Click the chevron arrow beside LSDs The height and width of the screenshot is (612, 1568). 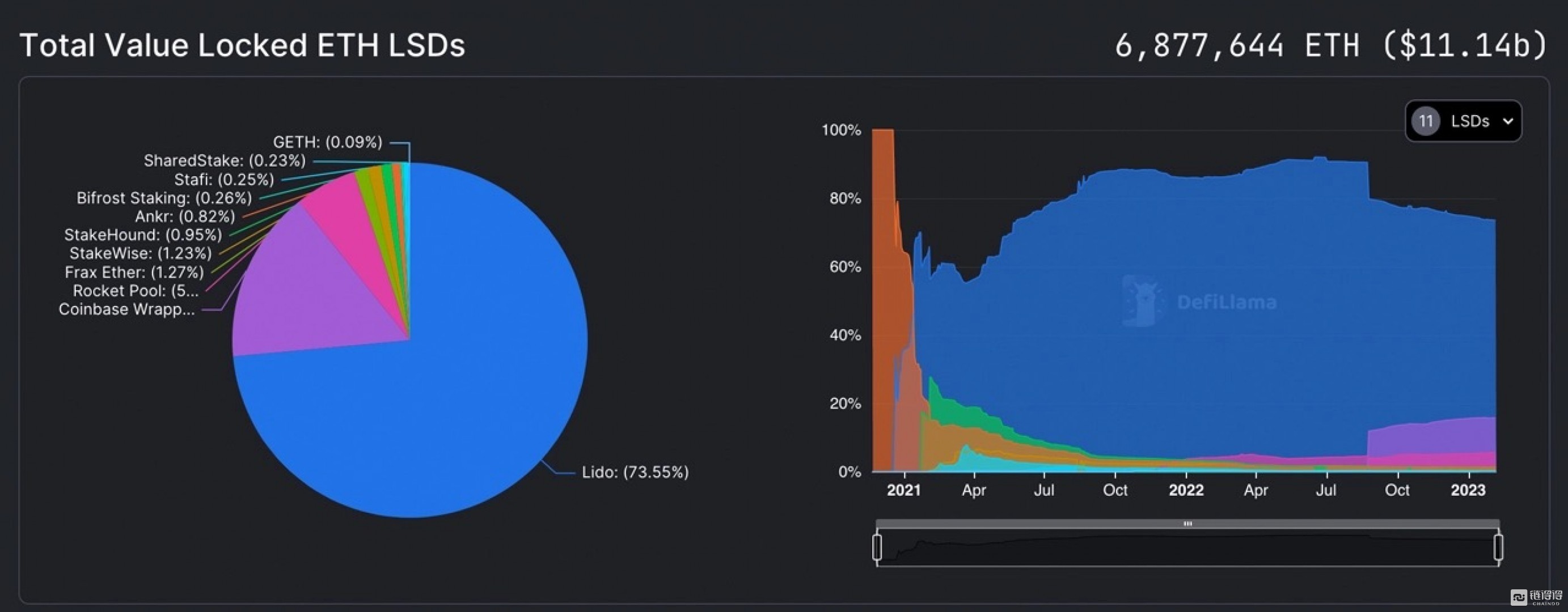1508,121
